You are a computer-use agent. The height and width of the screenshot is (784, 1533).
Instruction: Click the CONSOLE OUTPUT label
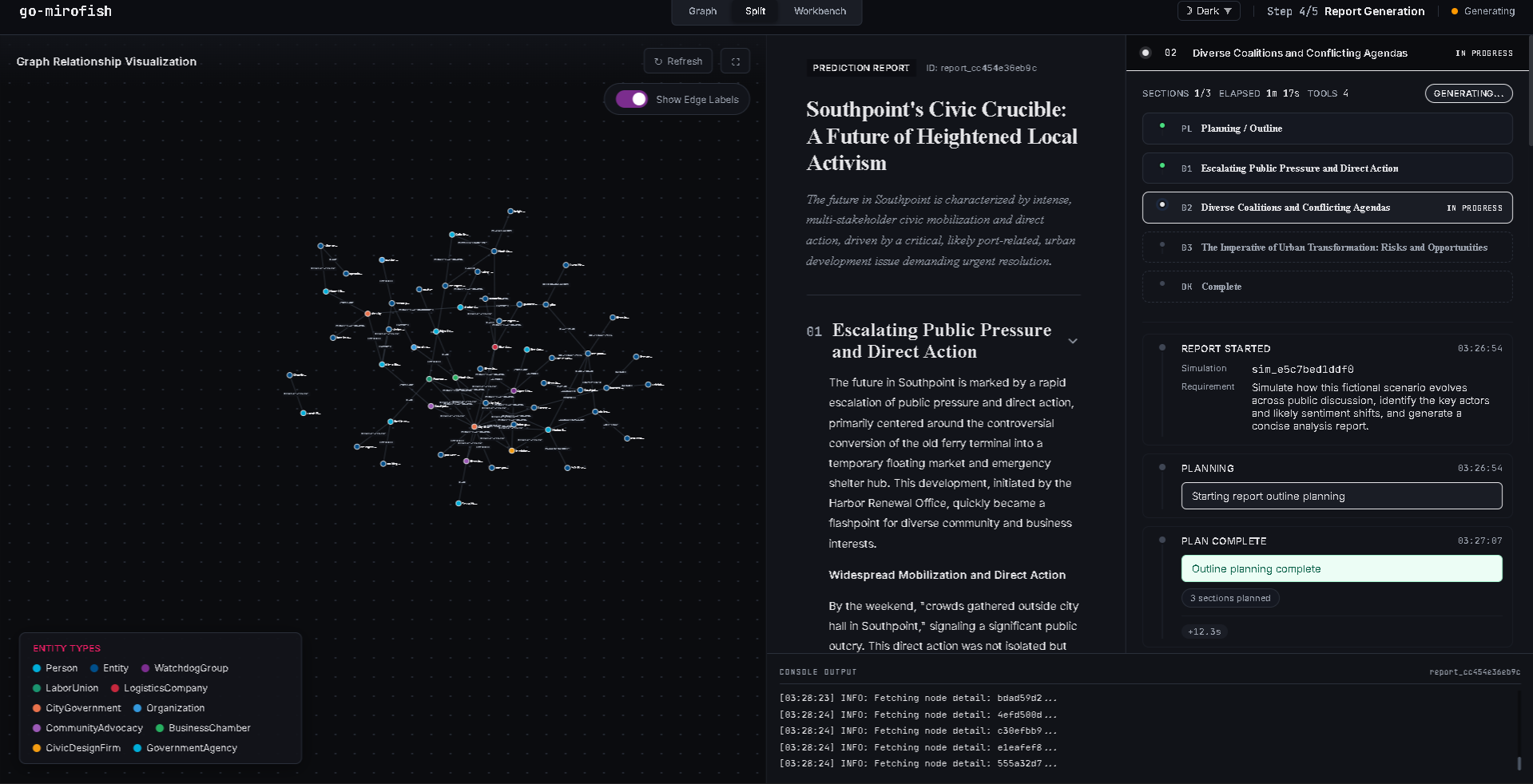pos(817,672)
